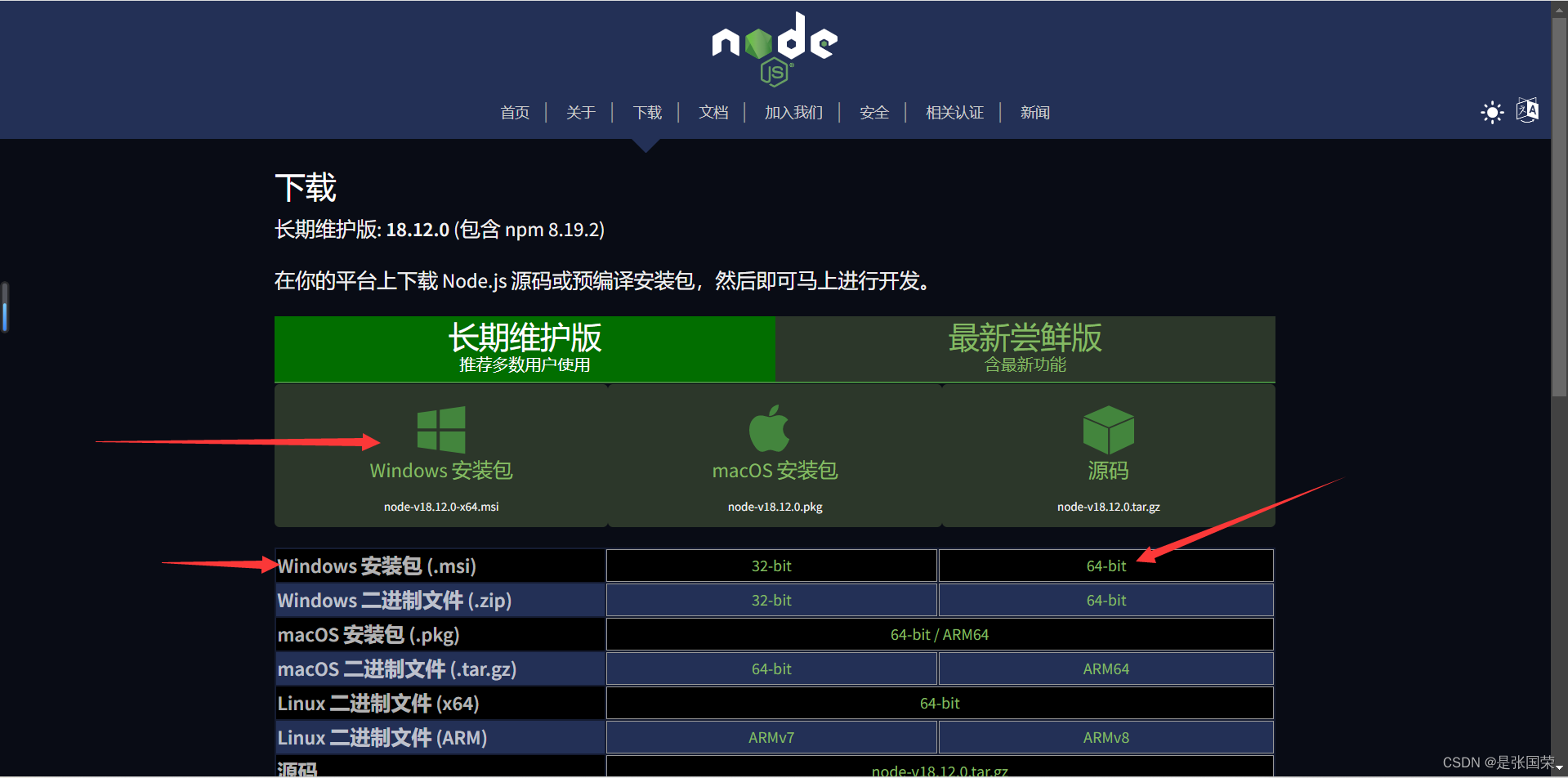Click 64-bit for macOS 二进制文件 (.tar.gz)
This screenshot has width=1568, height=778.
pyautogui.click(x=771, y=668)
